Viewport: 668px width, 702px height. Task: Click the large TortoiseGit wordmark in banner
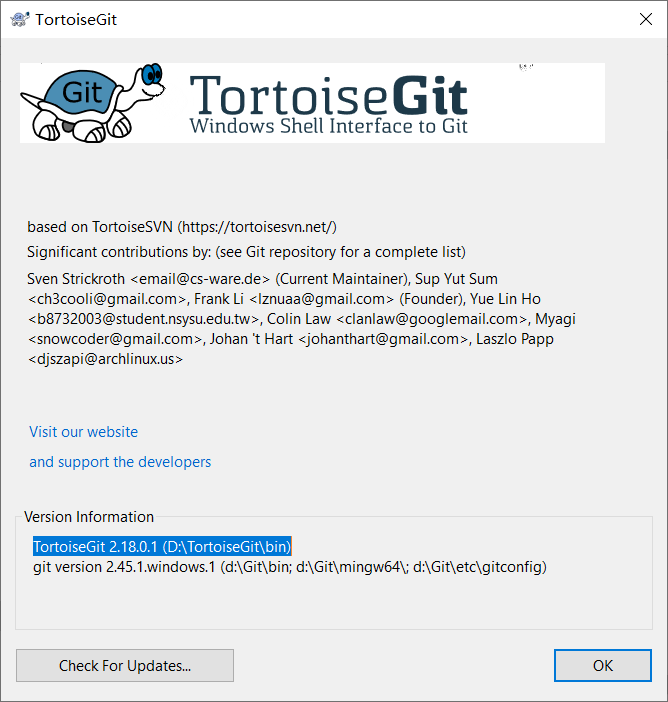pos(329,95)
